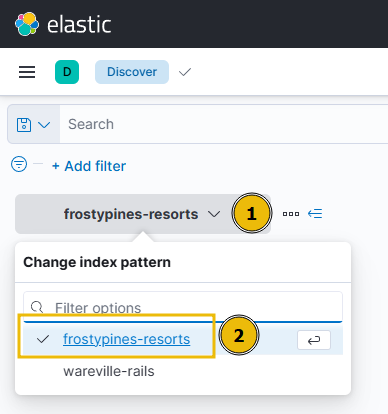Click the enter-key icon on frostypines-resorts row

pos(314,340)
